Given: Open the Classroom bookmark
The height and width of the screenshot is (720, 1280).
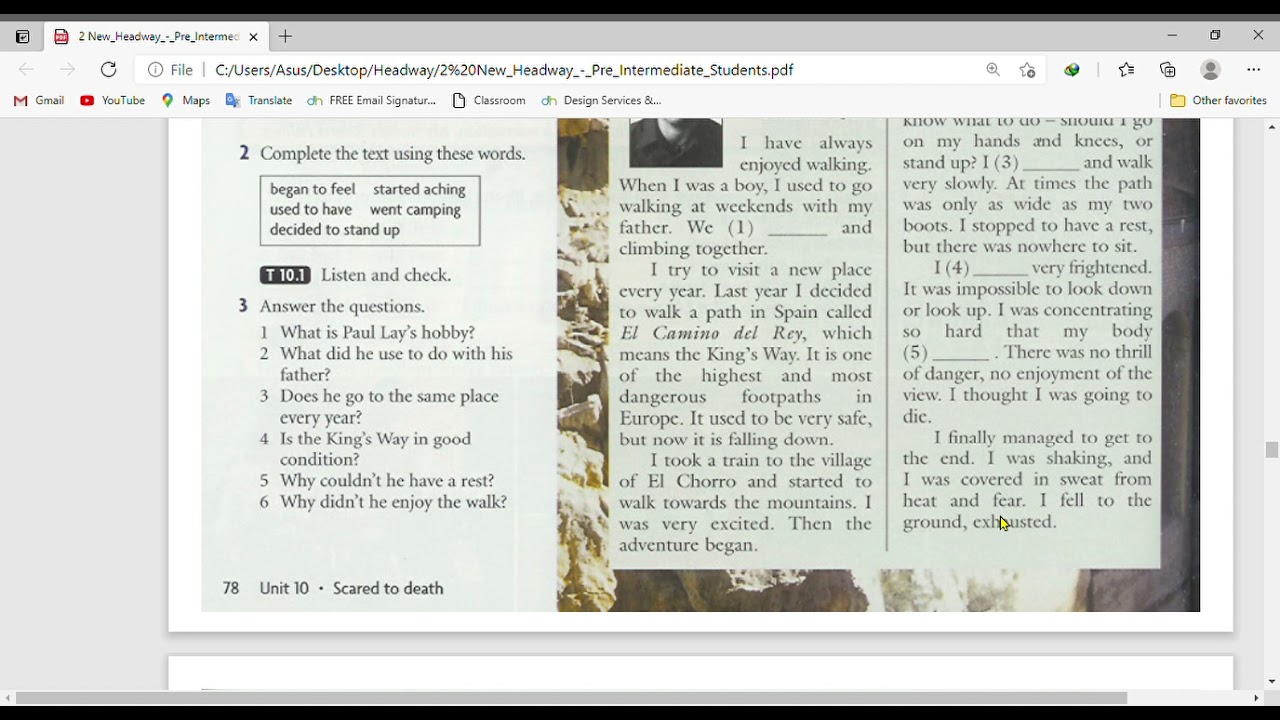Looking at the screenshot, I should click(x=489, y=100).
